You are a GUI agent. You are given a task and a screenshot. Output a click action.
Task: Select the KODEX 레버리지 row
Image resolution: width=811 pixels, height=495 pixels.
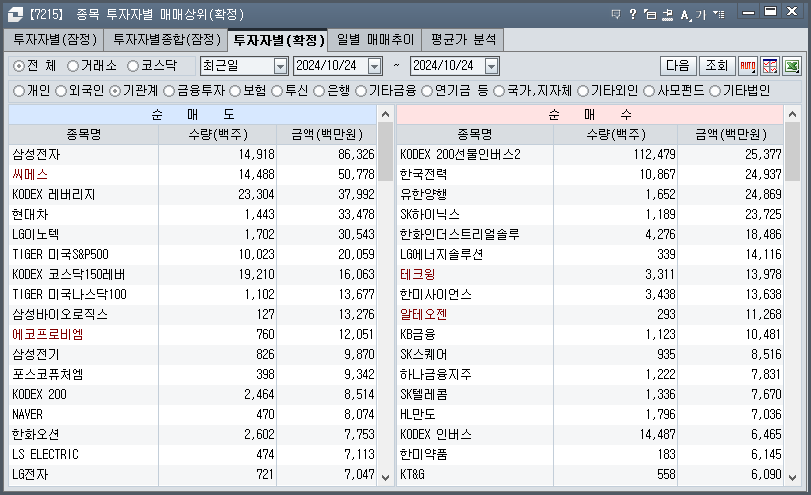(192, 194)
